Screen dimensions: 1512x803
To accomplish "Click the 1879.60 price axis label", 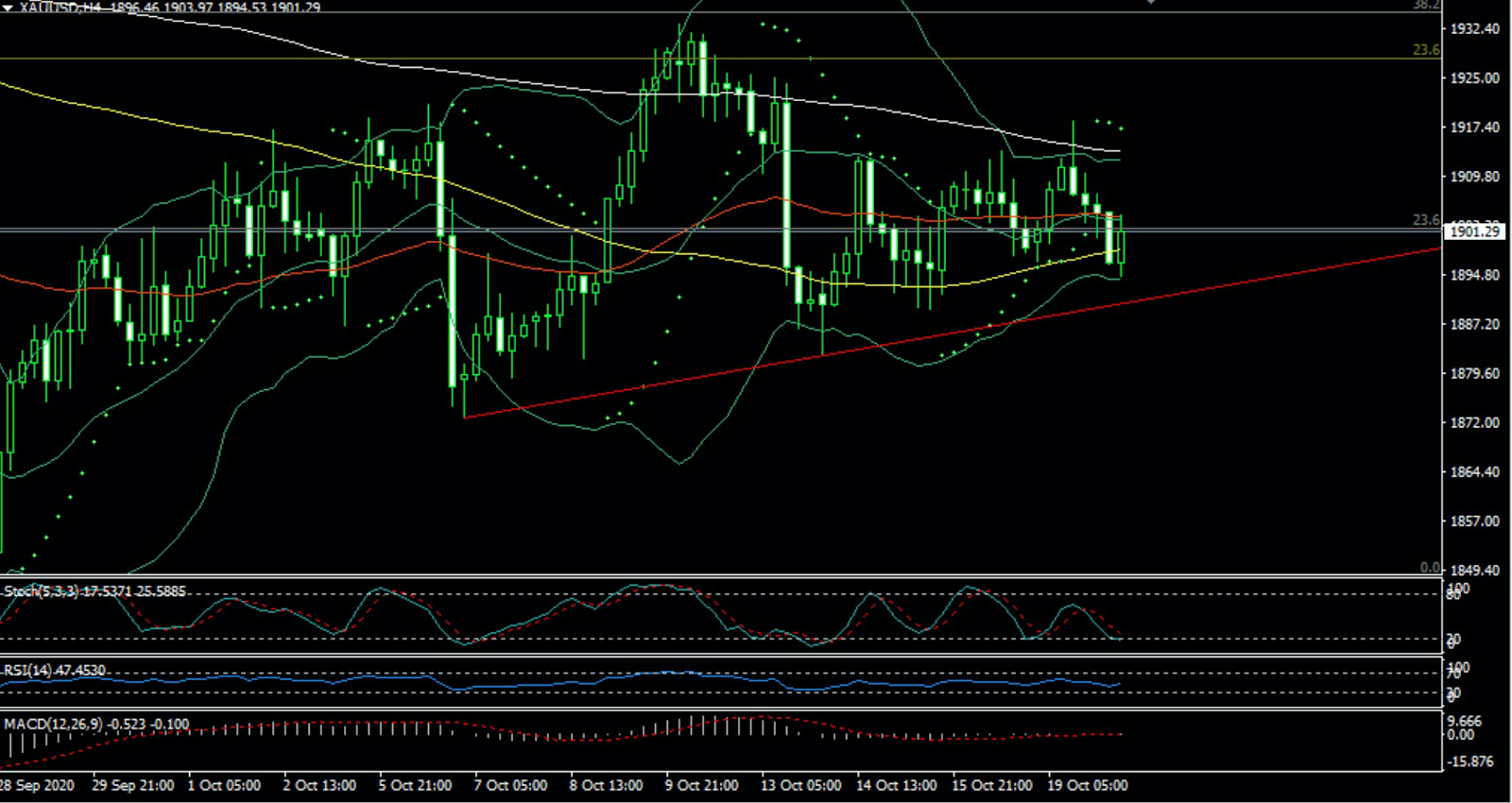I will pyautogui.click(x=1474, y=373).
